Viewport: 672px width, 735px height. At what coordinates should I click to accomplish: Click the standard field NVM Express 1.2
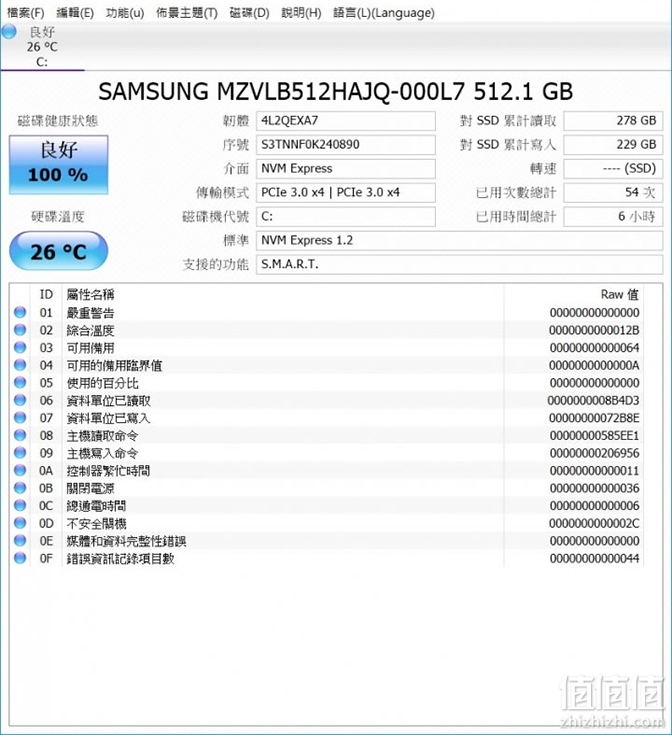(459, 240)
